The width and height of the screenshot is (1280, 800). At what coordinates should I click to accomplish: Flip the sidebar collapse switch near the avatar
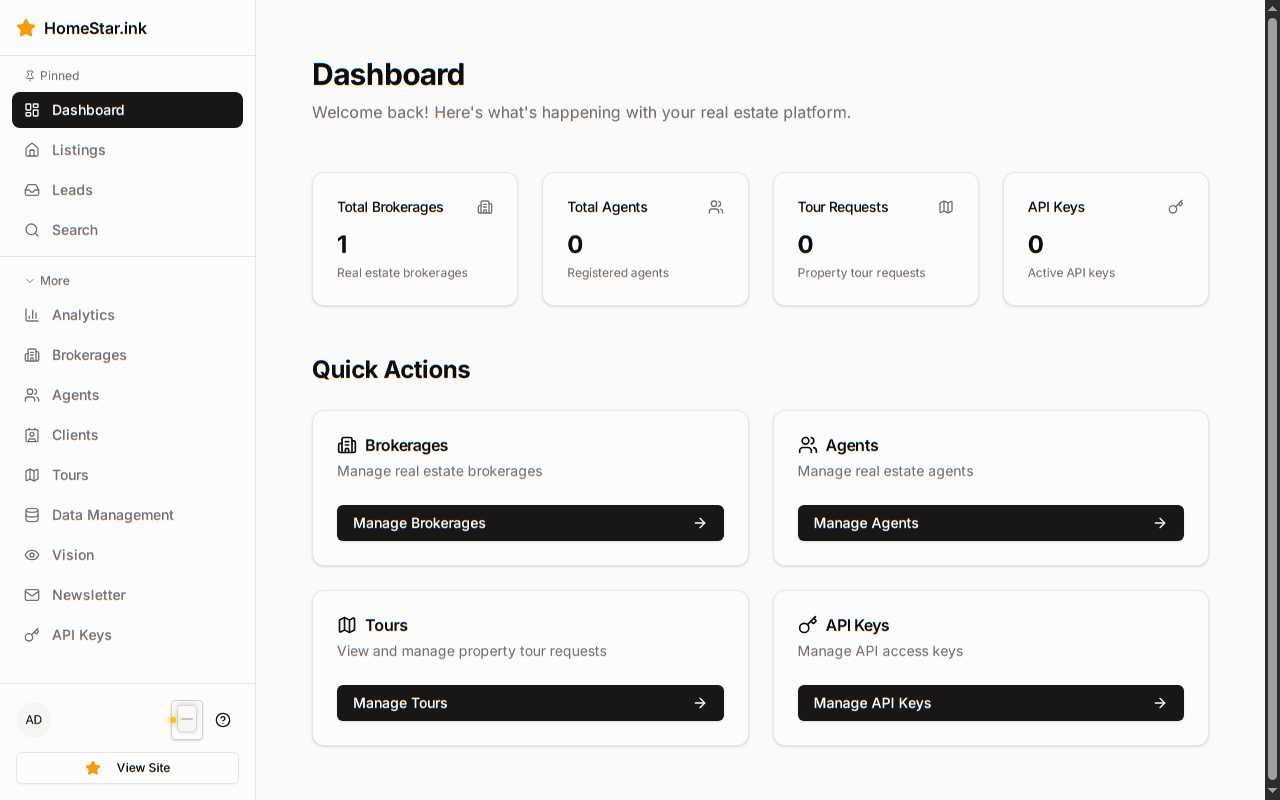pyautogui.click(x=186, y=720)
